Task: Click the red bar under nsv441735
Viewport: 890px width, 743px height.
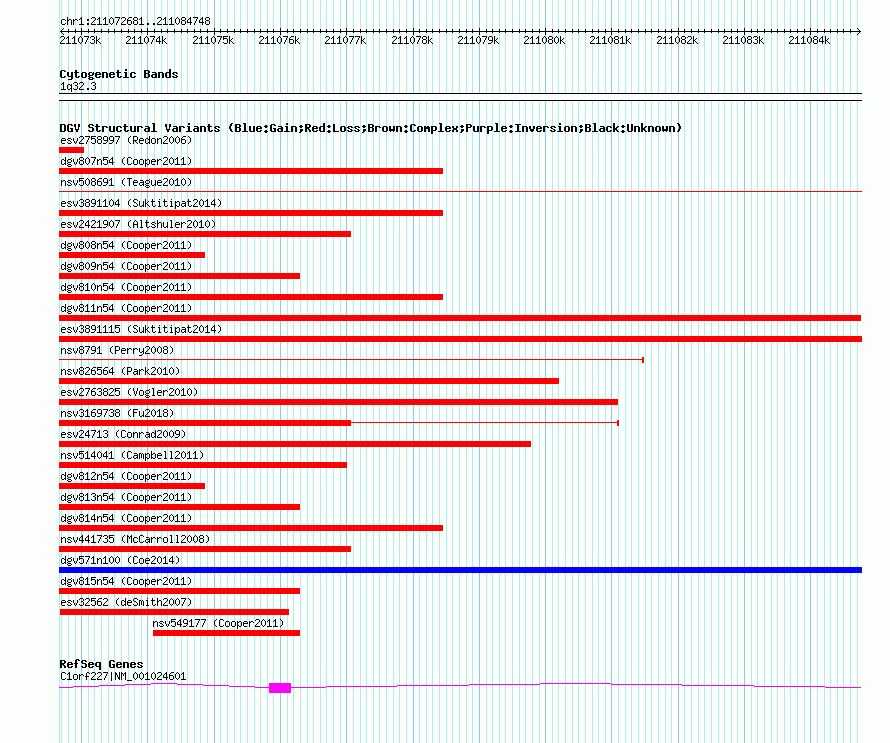Action: click(x=205, y=549)
